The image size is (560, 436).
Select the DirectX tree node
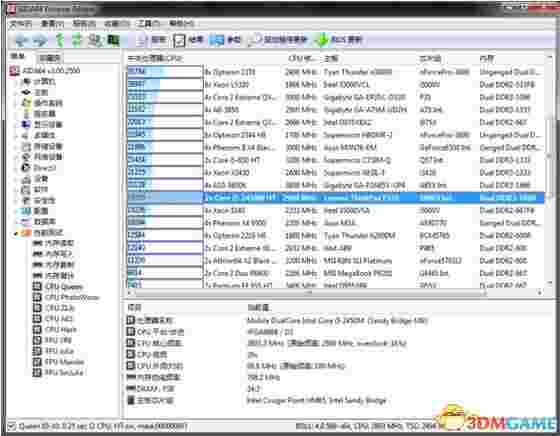[39, 168]
